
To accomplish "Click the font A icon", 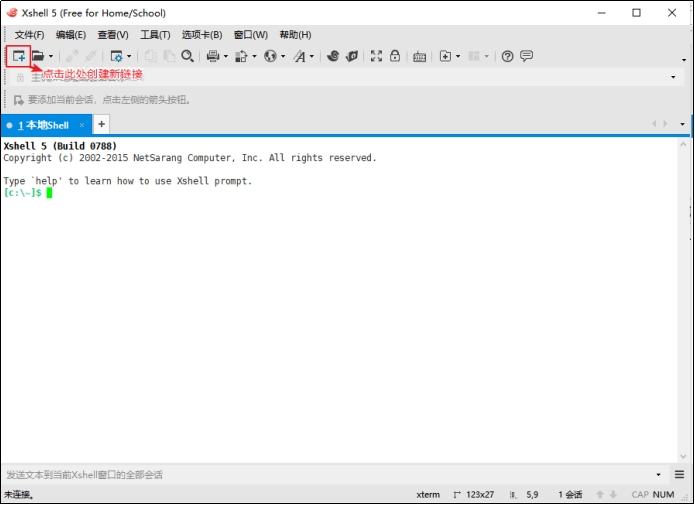I will tap(300, 56).
